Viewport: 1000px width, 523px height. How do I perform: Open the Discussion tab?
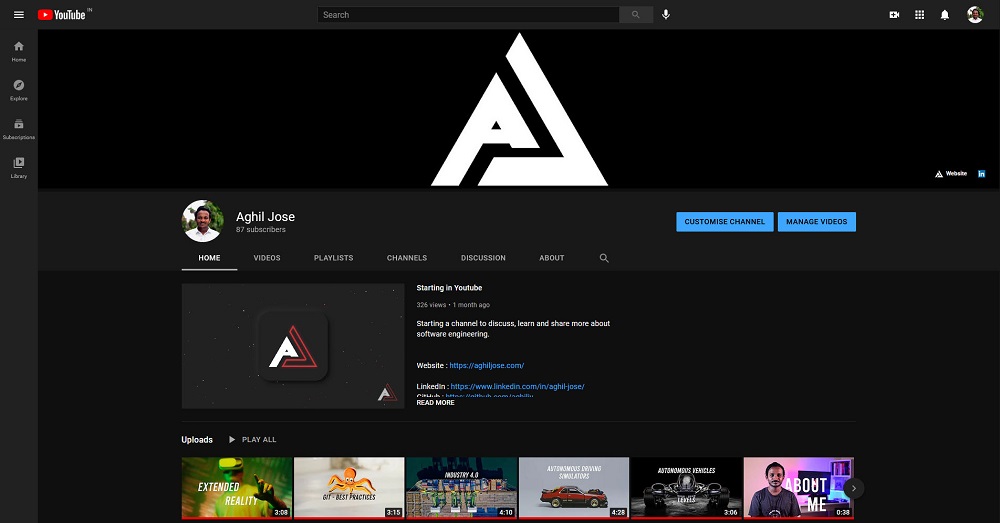click(x=483, y=258)
